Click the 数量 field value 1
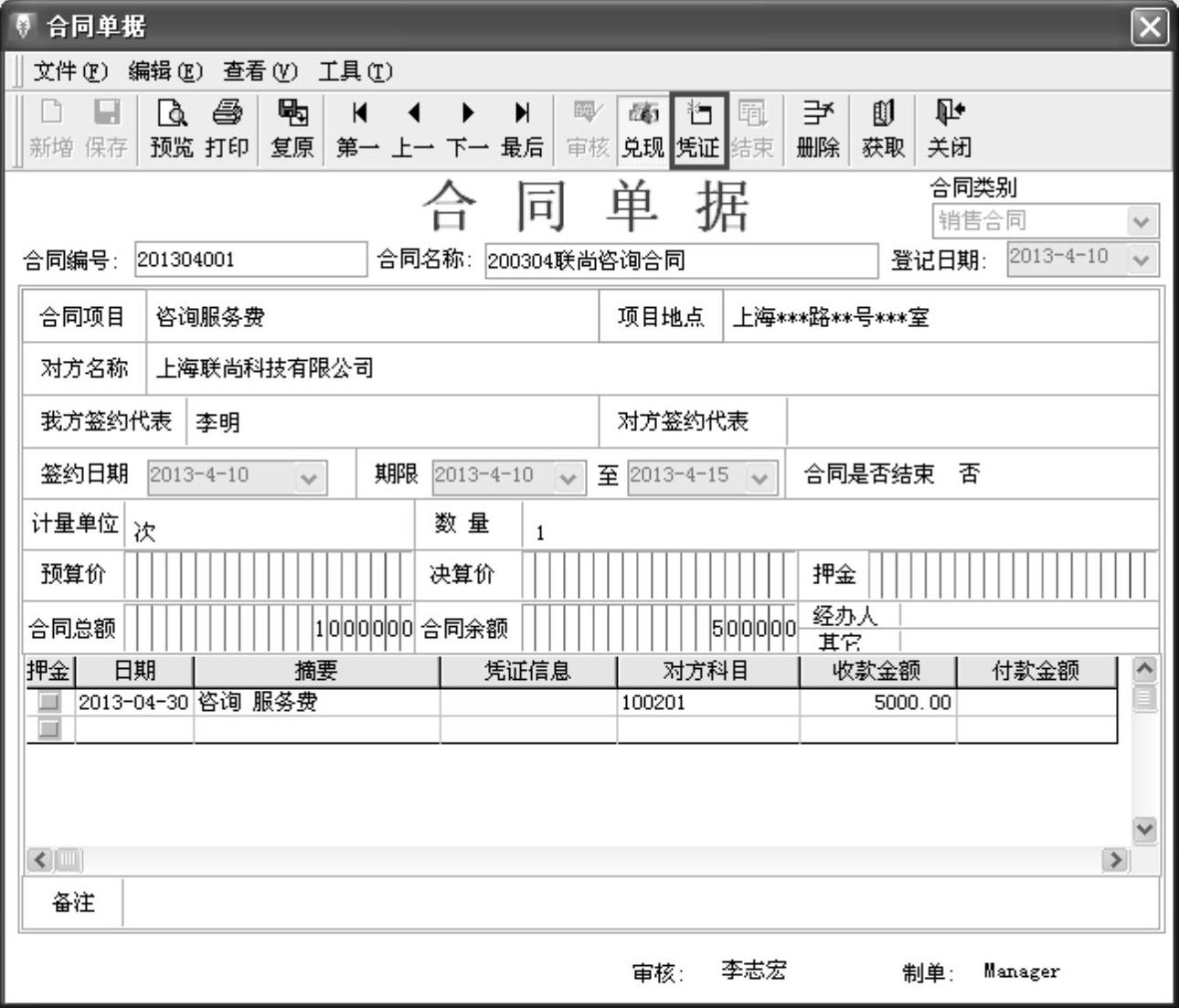 [x=841, y=526]
